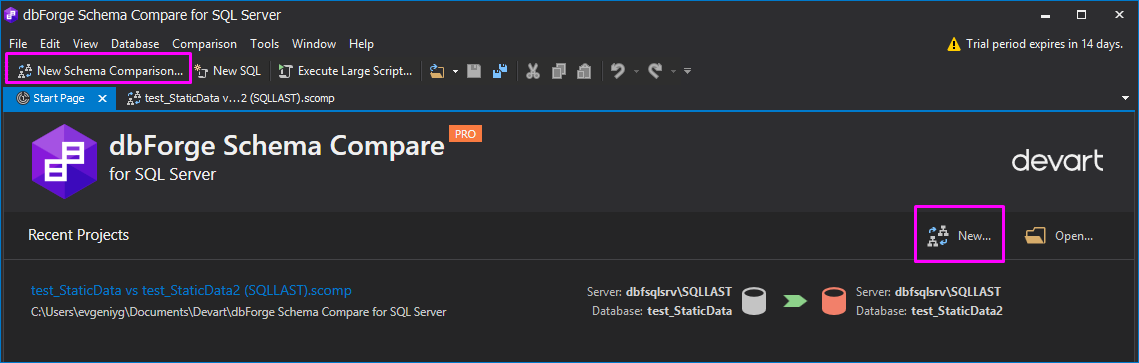Open the View menu
Image resolution: width=1139 pixels, height=363 pixels.
86,44
